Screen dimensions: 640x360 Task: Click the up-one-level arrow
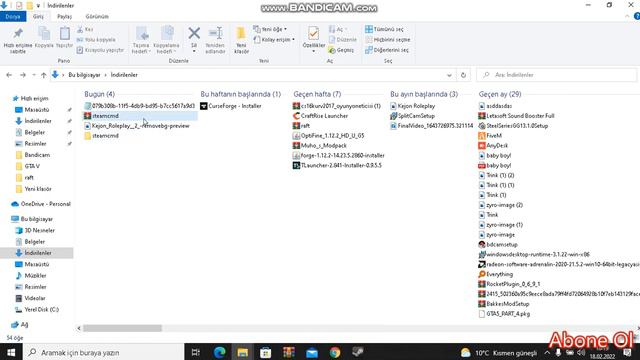coord(43,75)
